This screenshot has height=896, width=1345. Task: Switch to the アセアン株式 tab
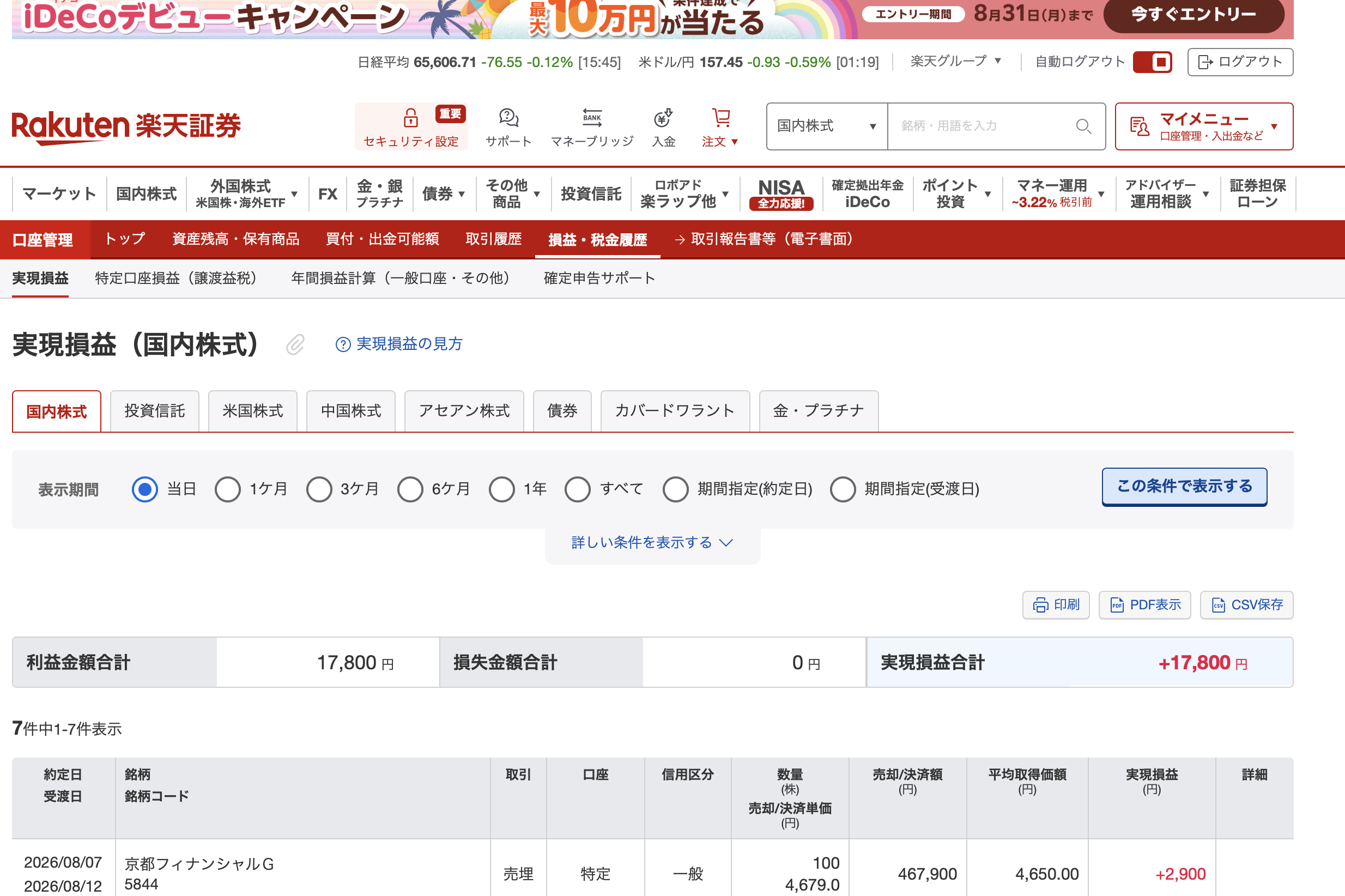click(x=464, y=411)
